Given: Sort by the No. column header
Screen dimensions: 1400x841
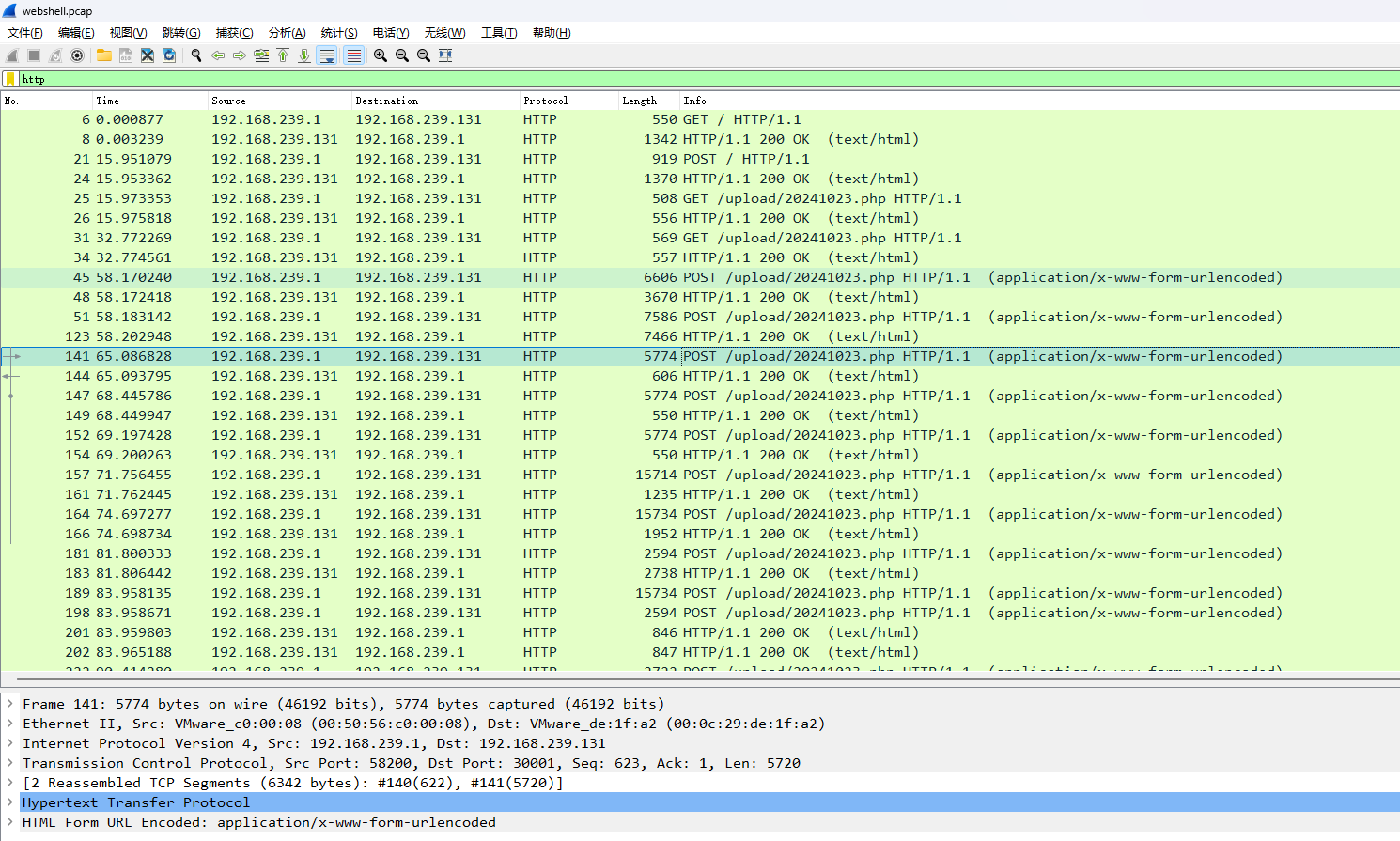Looking at the screenshot, I should pos(46,101).
